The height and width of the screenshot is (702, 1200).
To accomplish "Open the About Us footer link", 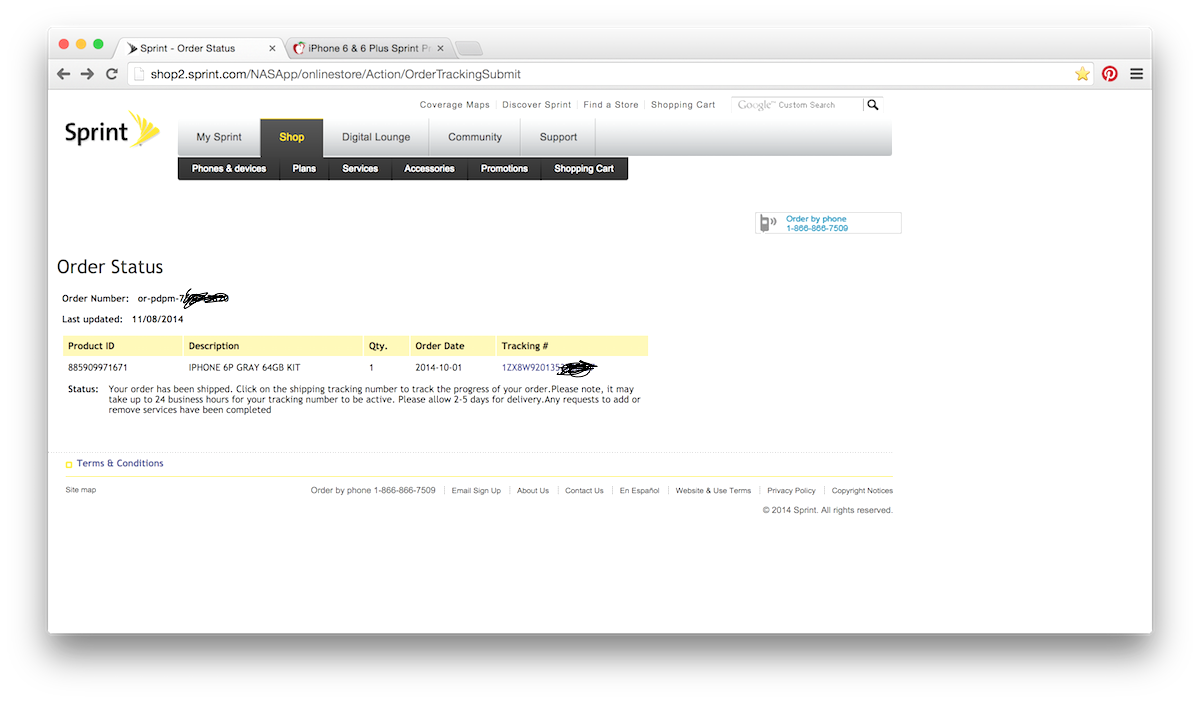I will 533,491.
